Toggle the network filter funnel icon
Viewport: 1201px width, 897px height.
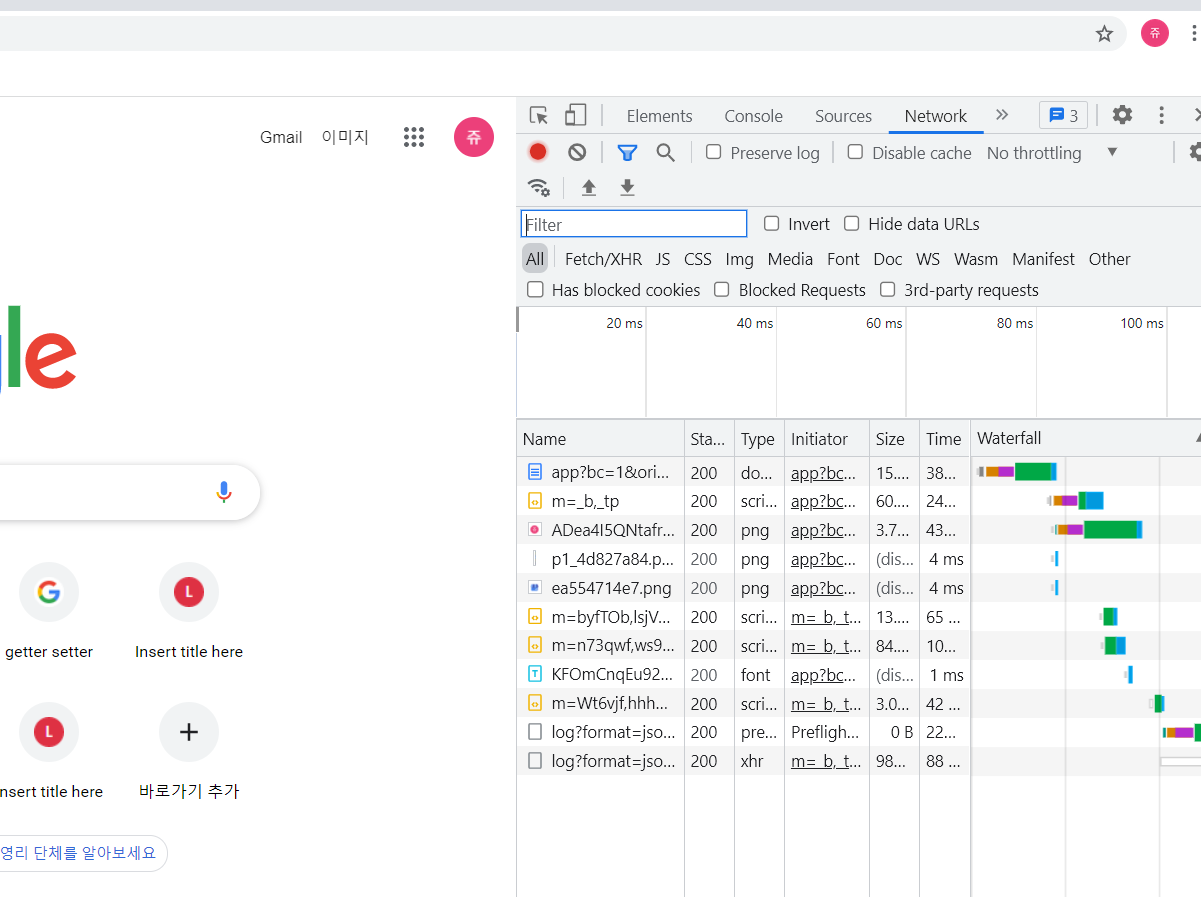pyautogui.click(x=627, y=152)
